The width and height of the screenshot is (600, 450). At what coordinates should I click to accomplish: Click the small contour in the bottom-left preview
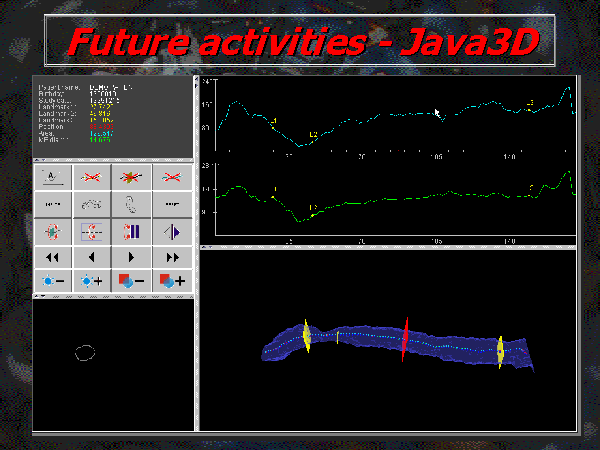coord(86,351)
